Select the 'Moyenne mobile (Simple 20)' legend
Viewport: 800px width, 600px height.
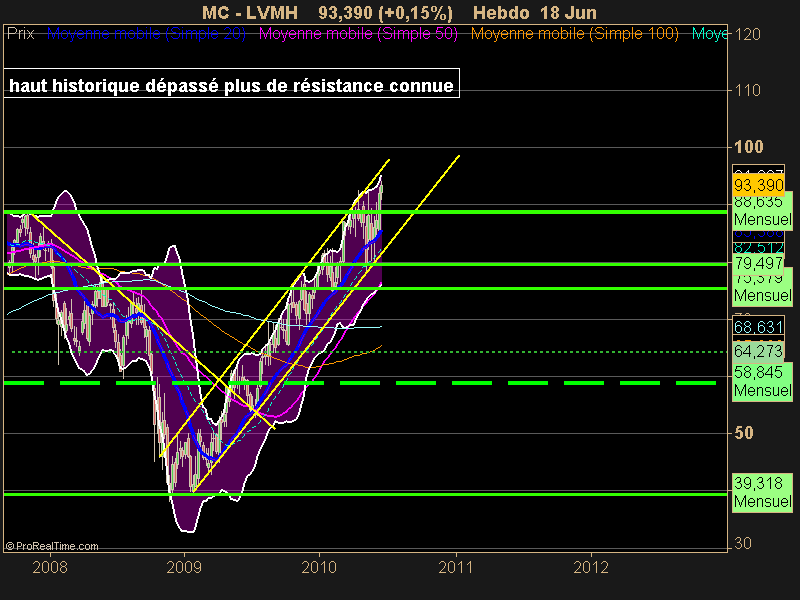click(x=146, y=34)
